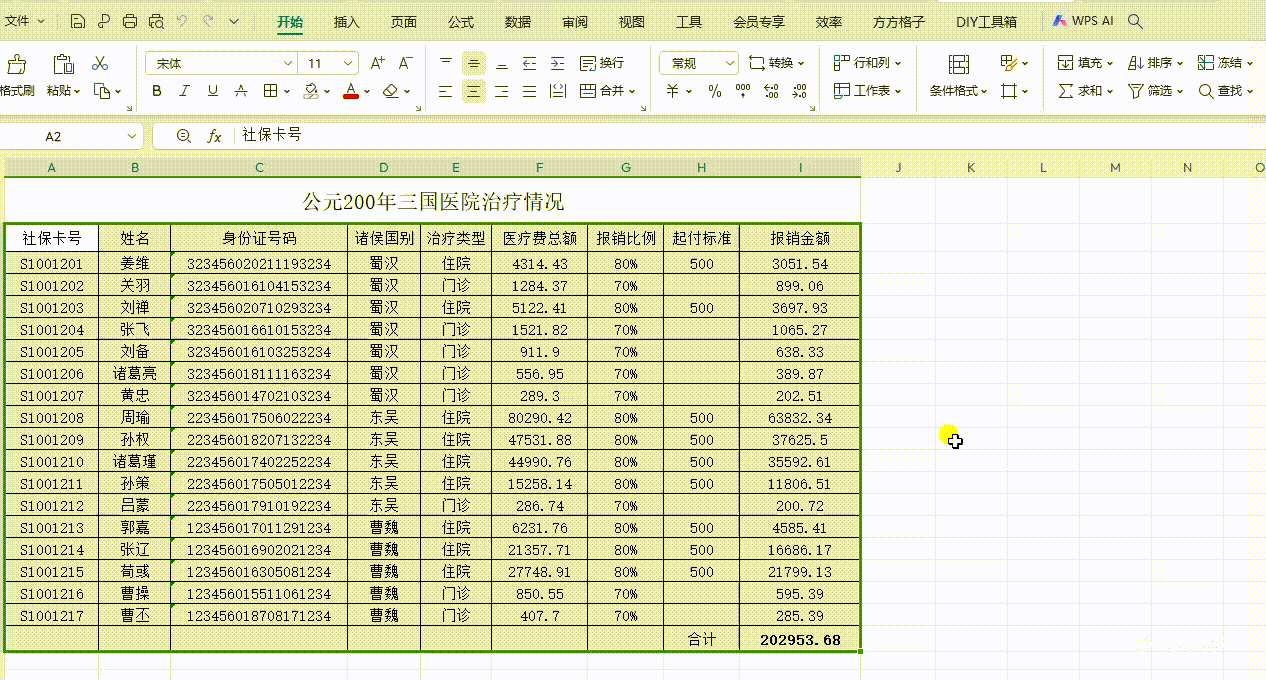Click the percent style icon
Image resolution: width=1266 pixels, height=680 pixels.
click(x=714, y=91)
